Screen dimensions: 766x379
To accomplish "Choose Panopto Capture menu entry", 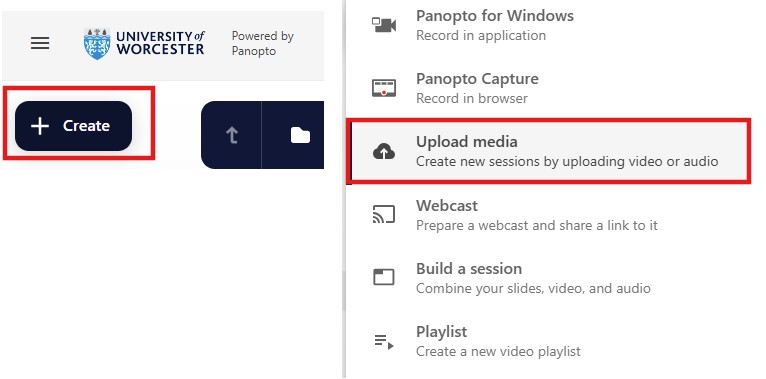I will (x=547, y=88).
